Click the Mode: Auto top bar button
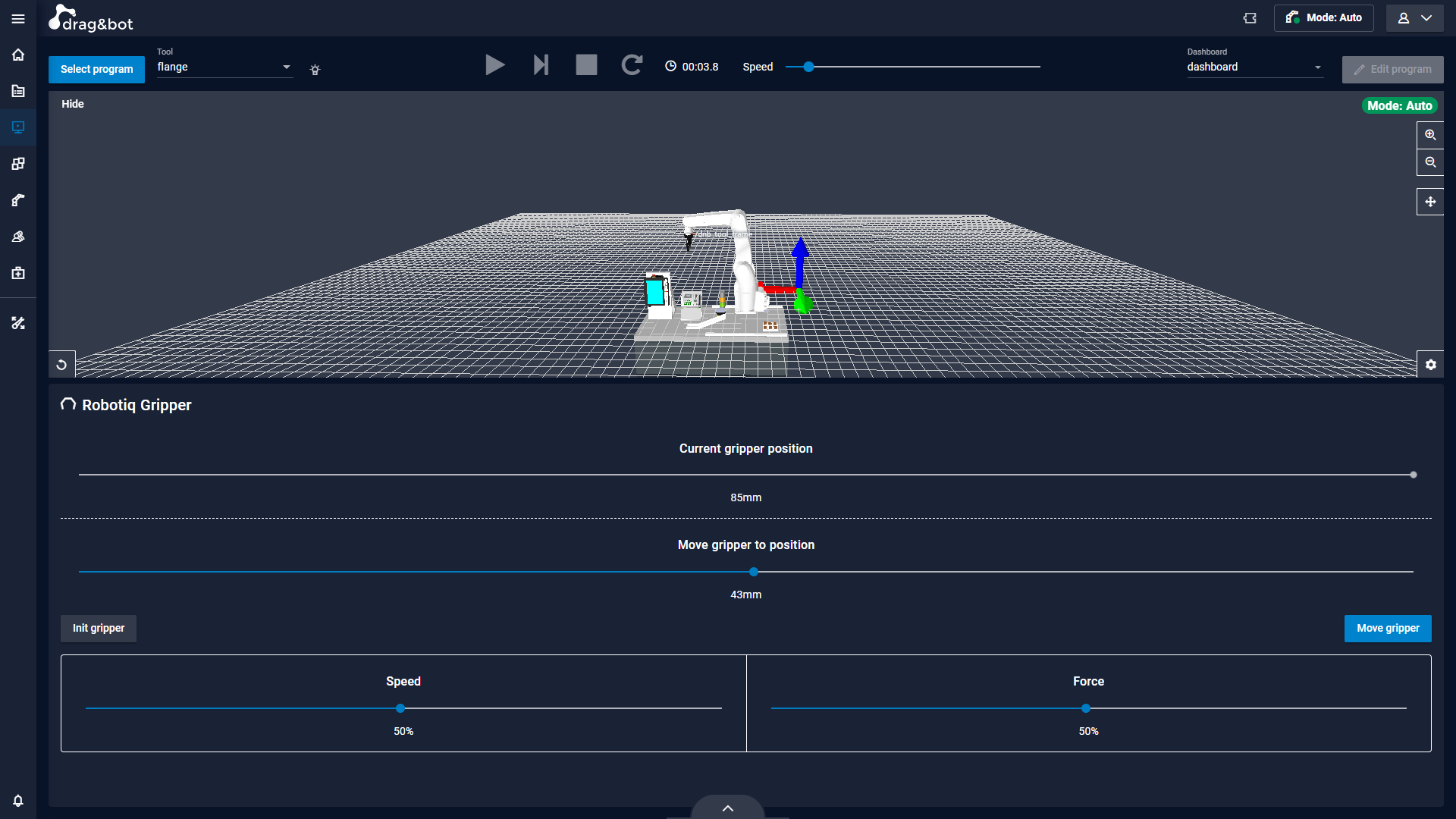1456x819 pixels. [x=1323, y=18]
